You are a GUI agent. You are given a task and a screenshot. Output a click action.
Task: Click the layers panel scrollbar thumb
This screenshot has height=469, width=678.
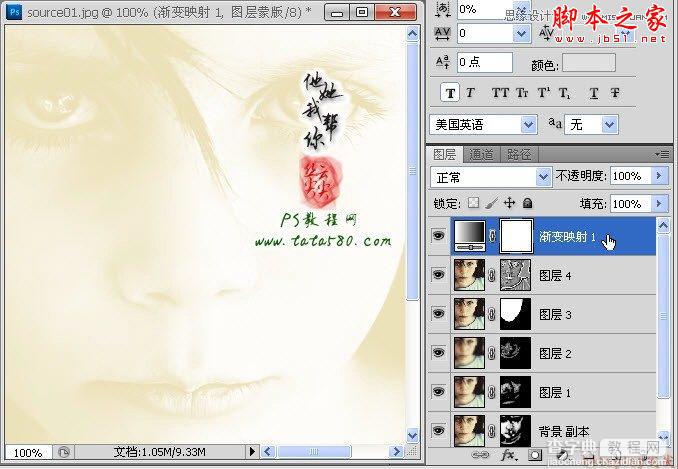coord(664,316)
